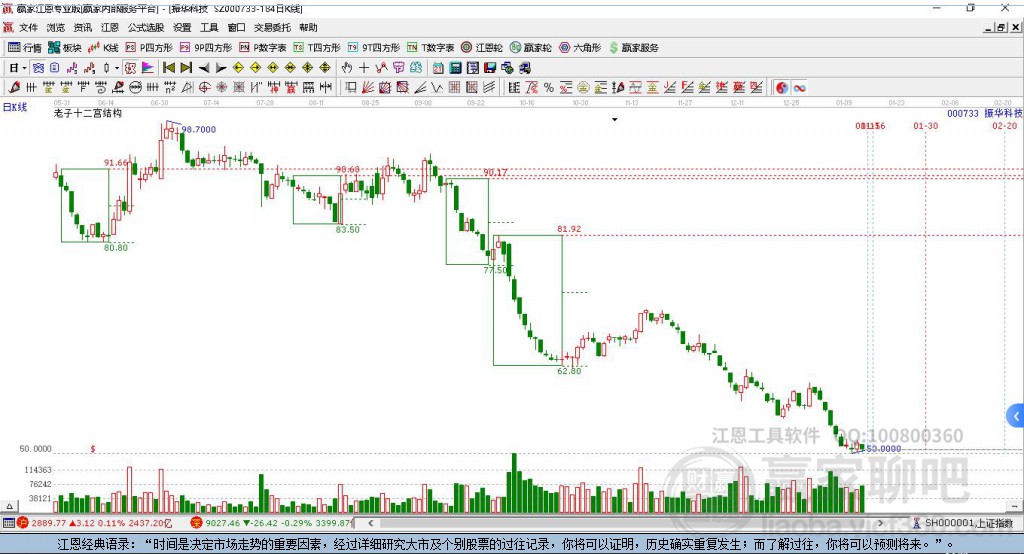This screenshot has width=1024, height=554.
Task: Click stock code 000733 label
Action: point(963,113)
